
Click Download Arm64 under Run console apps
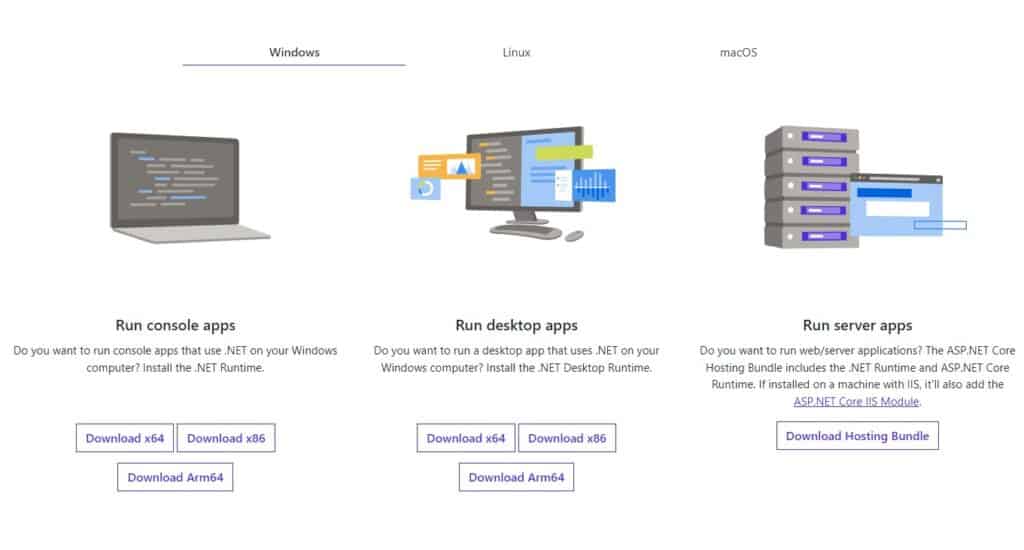[x=175, y=477]
